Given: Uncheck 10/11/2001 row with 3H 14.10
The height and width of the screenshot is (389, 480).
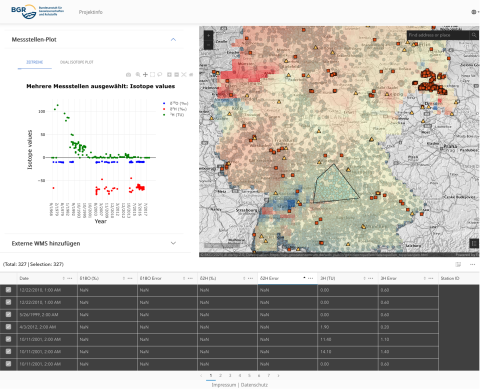Looking at the screenshot, I should [x=8, y=352].
